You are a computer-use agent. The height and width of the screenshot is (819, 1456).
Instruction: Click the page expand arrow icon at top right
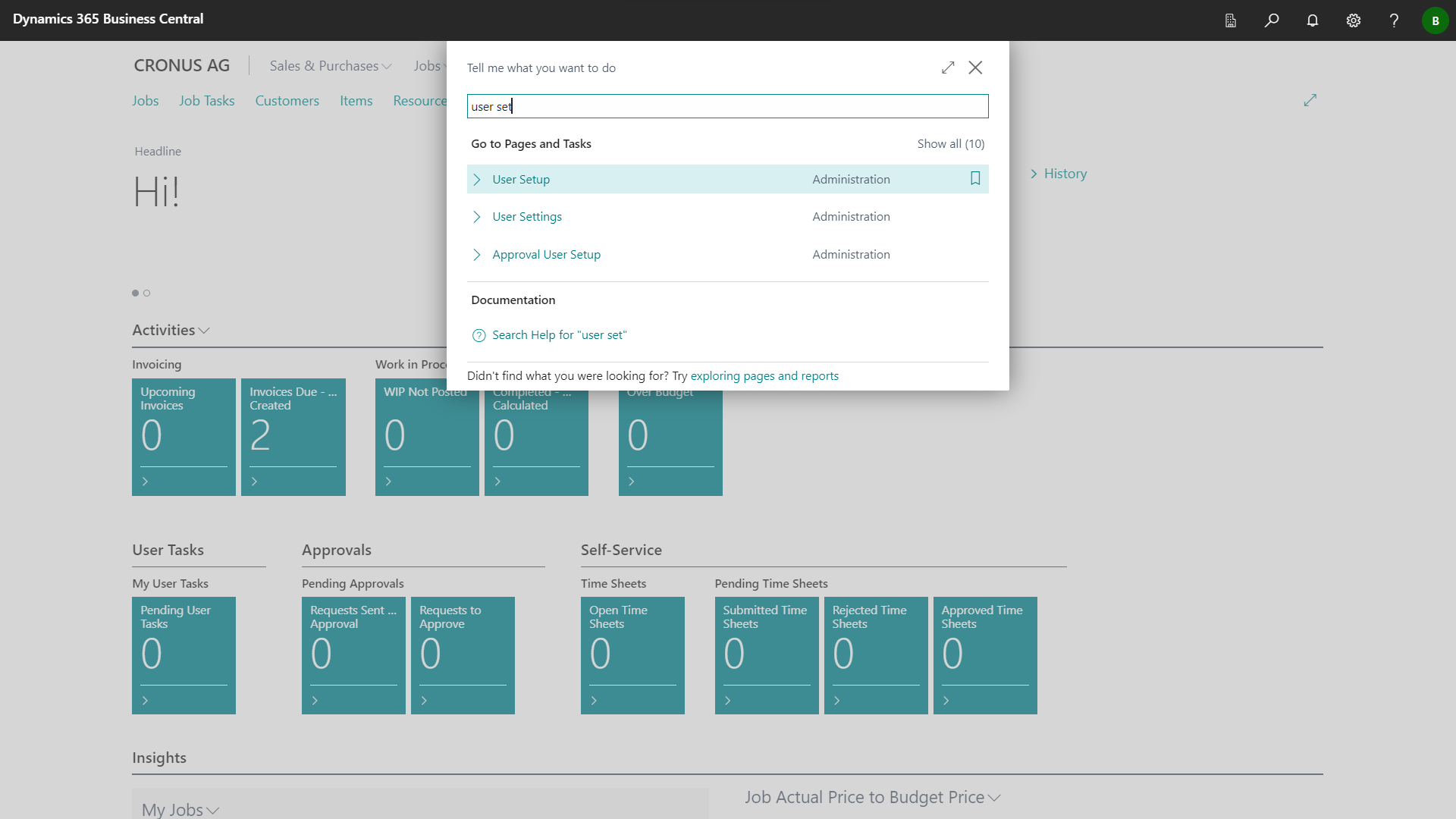tap(1310, 100)
